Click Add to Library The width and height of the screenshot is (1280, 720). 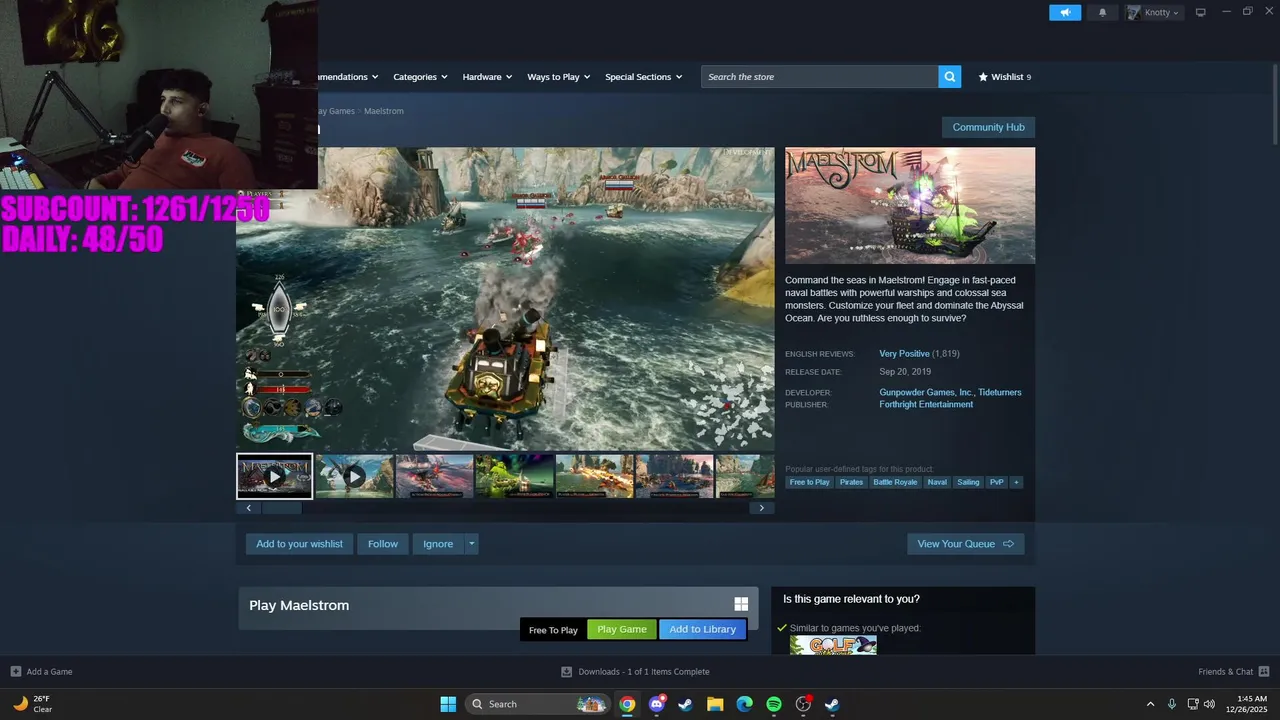coord(702,629)
